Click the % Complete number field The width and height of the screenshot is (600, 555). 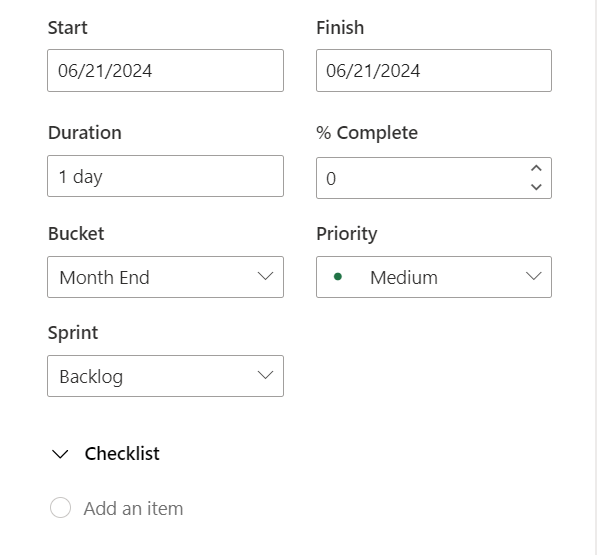click(x=420, y=179)
